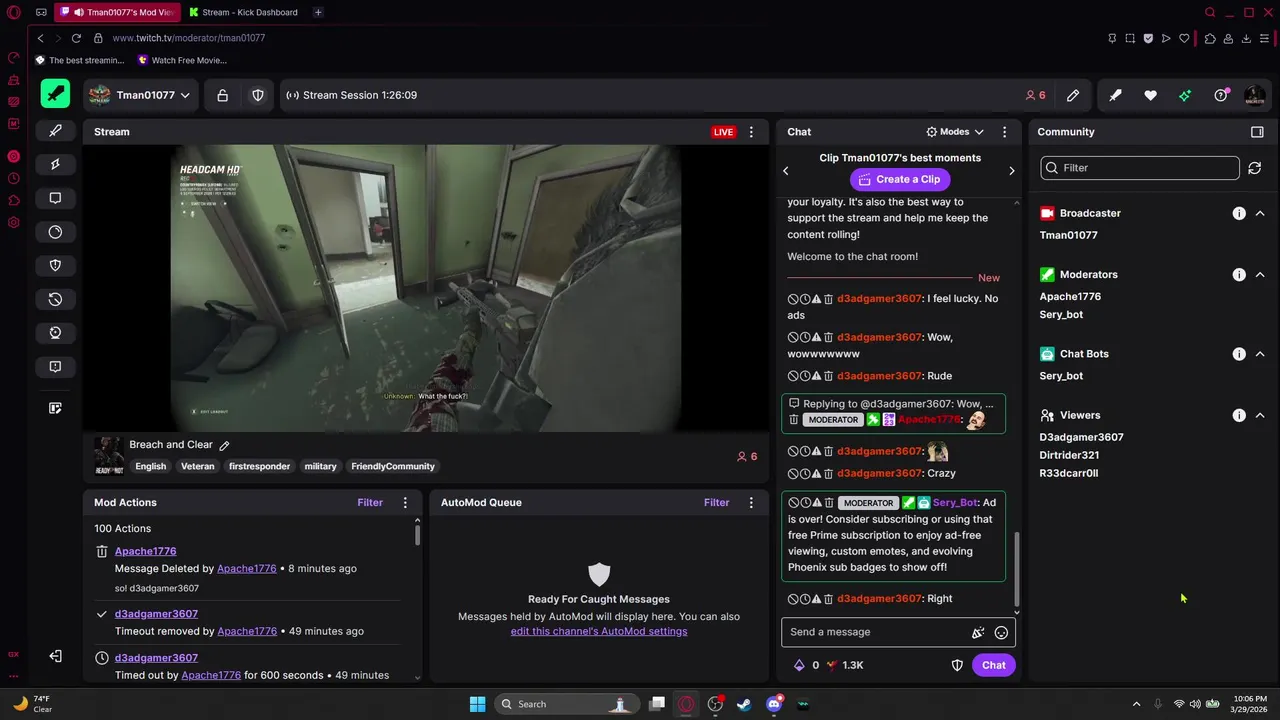Click ban icon on the 'Rude' message

coord(793,376)
